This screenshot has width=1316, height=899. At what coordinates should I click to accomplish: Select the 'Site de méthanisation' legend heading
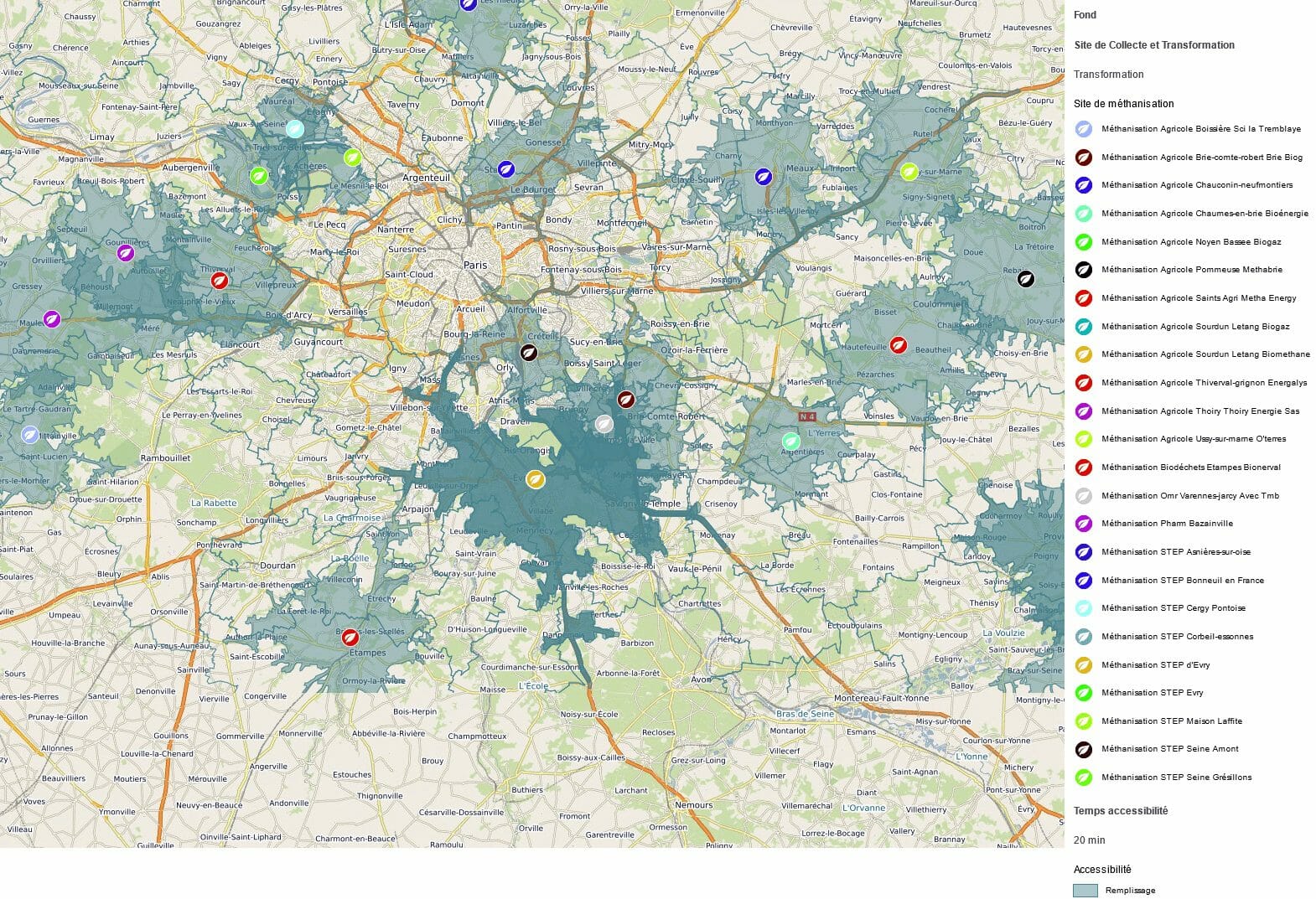click(x=1123, y=104)
